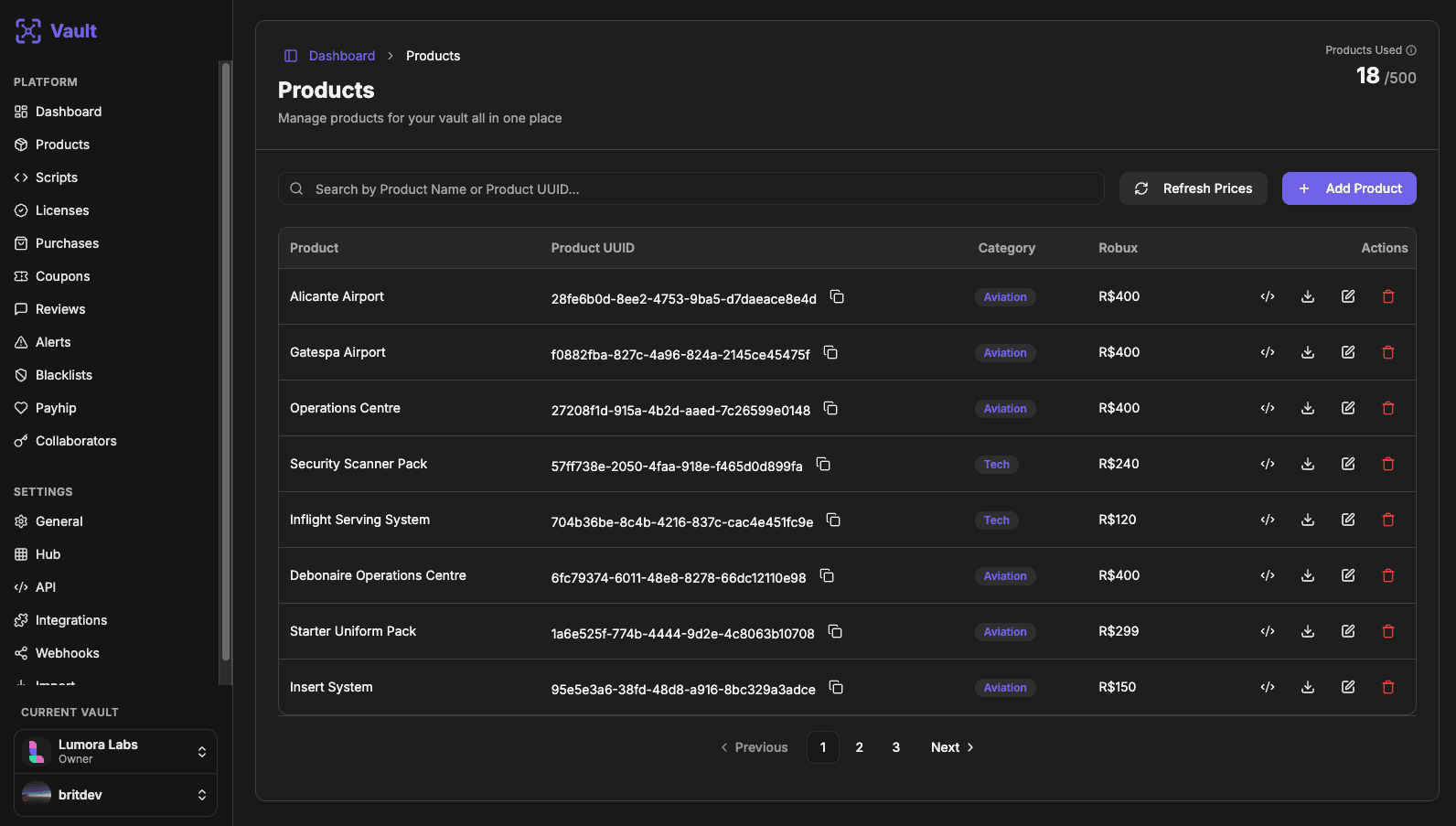Delete the Security Scanner Pack product
The height and width of the screenshot is (826, 1456).
click(1388, 464)
